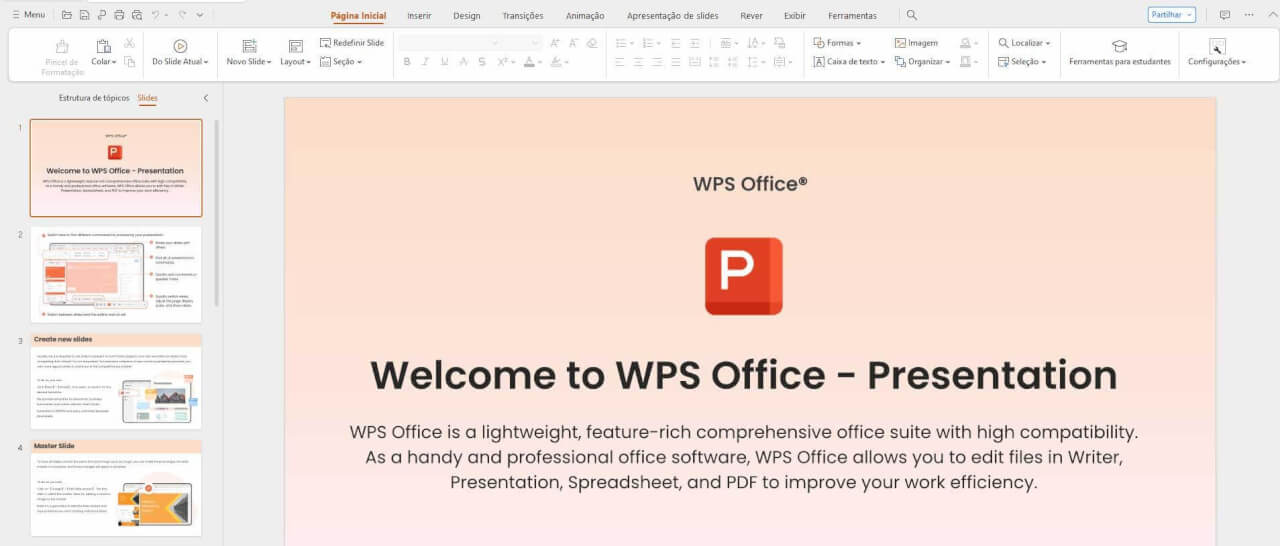This screenshot has width=1280, height=546.
Task: Toggle Italic formatting
Action: [426, 62]
